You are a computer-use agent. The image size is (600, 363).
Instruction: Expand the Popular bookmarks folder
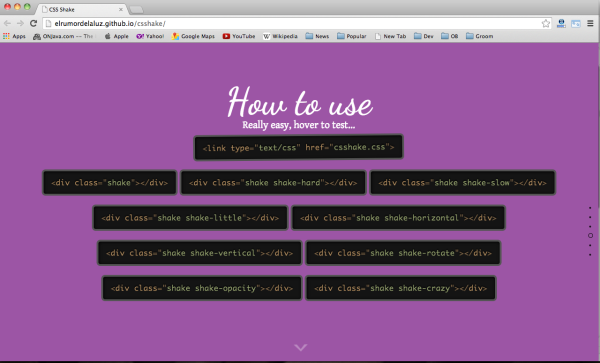tap(352, 36)
